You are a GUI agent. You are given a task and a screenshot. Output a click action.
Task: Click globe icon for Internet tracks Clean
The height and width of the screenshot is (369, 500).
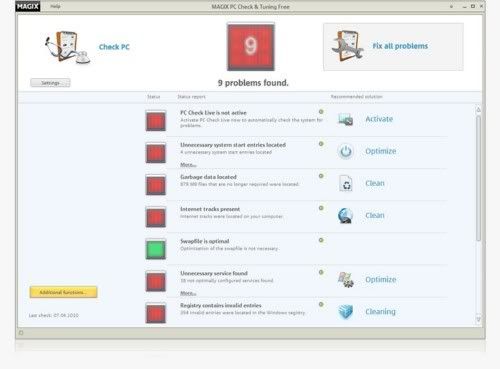click(x=345, y=216)
